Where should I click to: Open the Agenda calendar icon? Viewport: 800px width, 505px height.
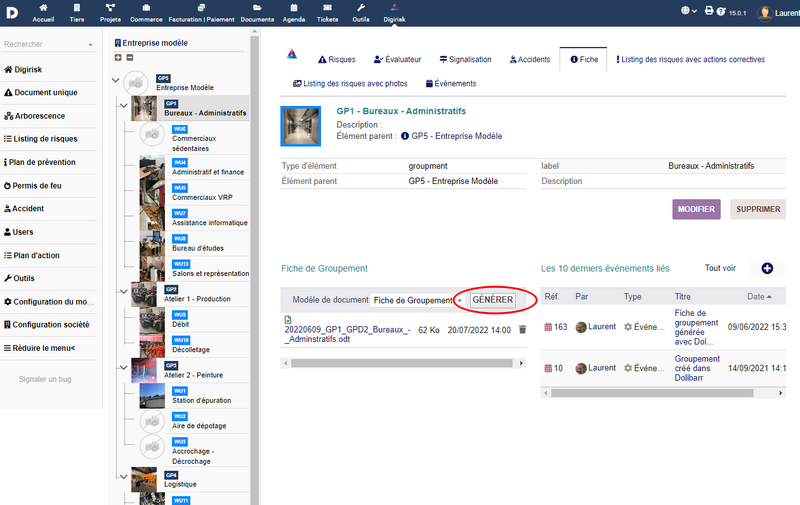point(294,8)
